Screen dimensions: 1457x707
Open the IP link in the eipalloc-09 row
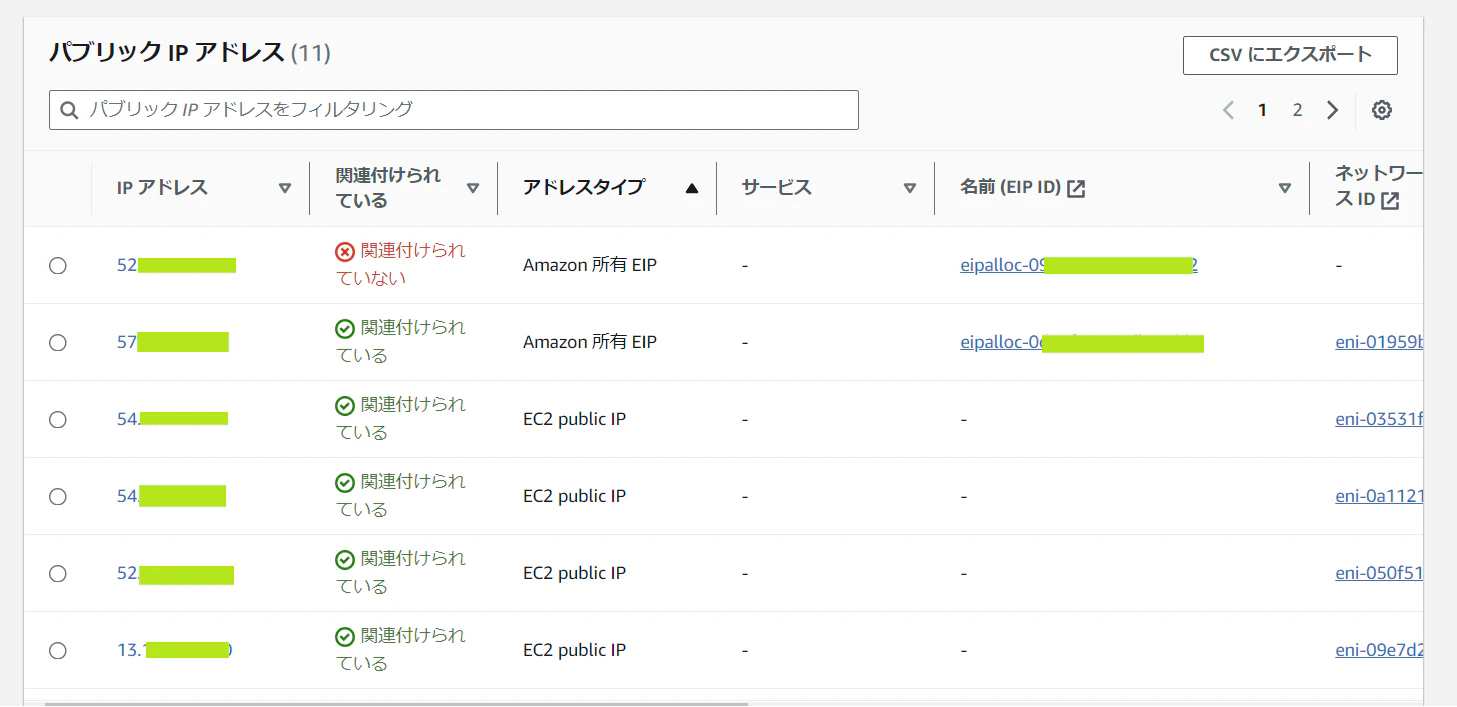click(176, 265)
